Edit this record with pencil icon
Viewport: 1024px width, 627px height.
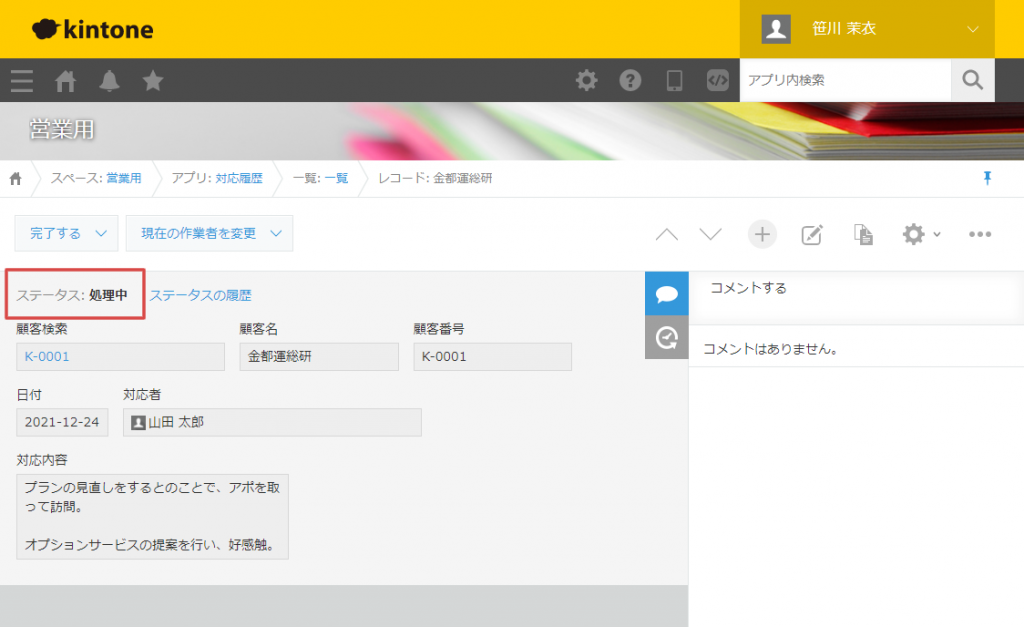click(x=812, y=234)
